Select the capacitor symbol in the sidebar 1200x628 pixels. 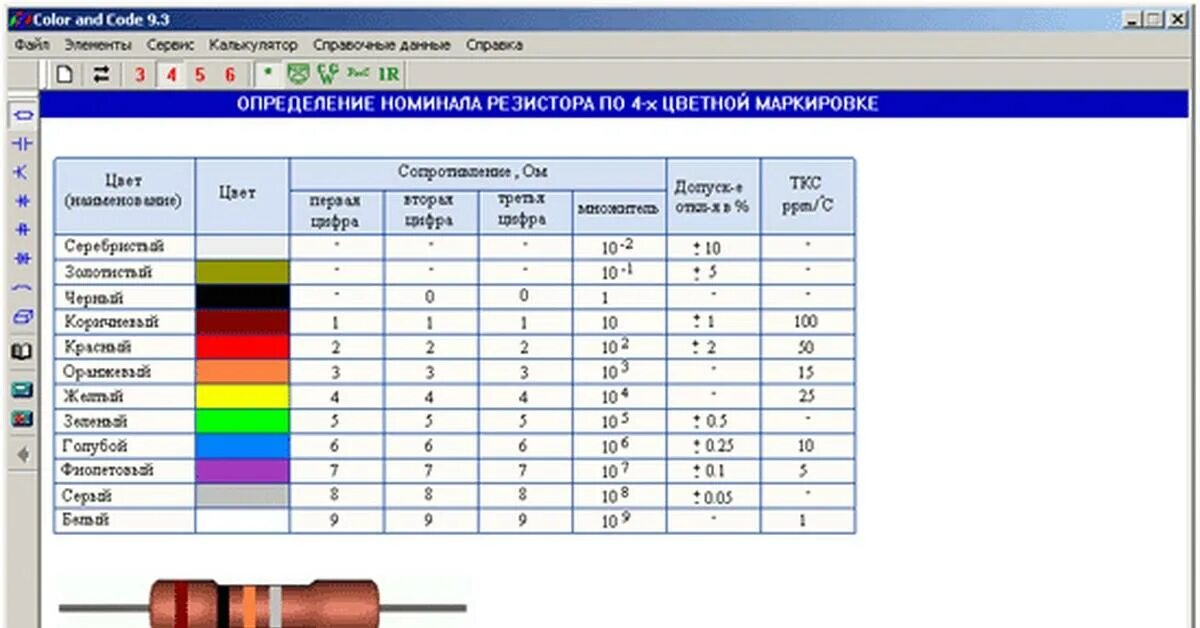point(24,144)
